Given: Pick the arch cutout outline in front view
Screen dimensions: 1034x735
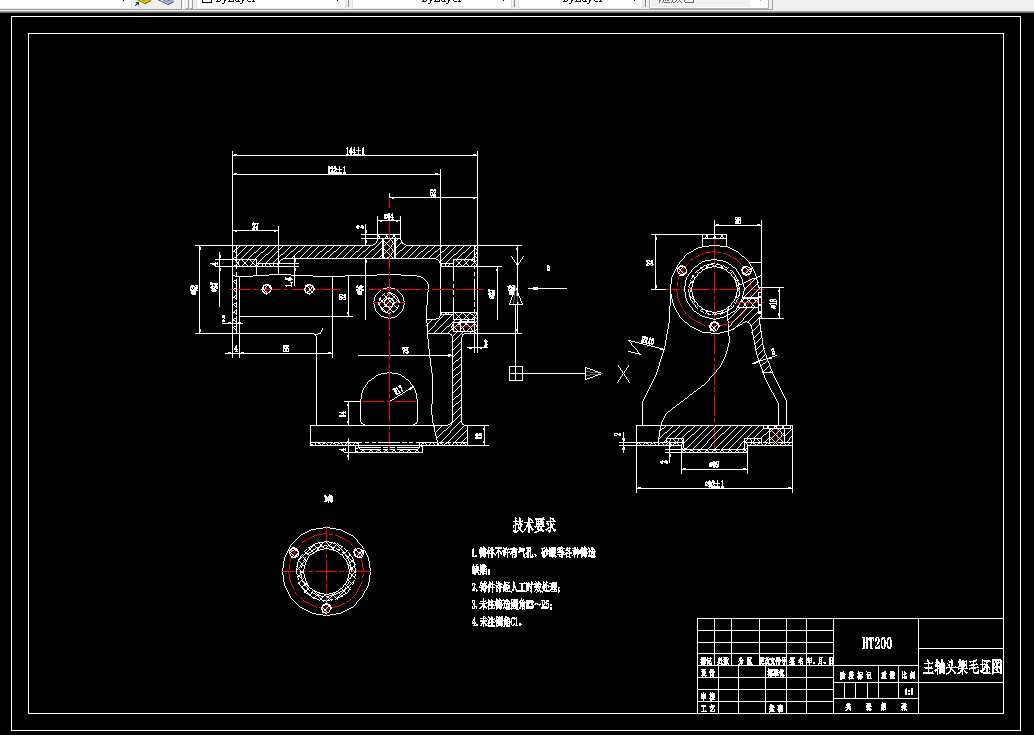Looking at the screenshot, I should 390,399.
